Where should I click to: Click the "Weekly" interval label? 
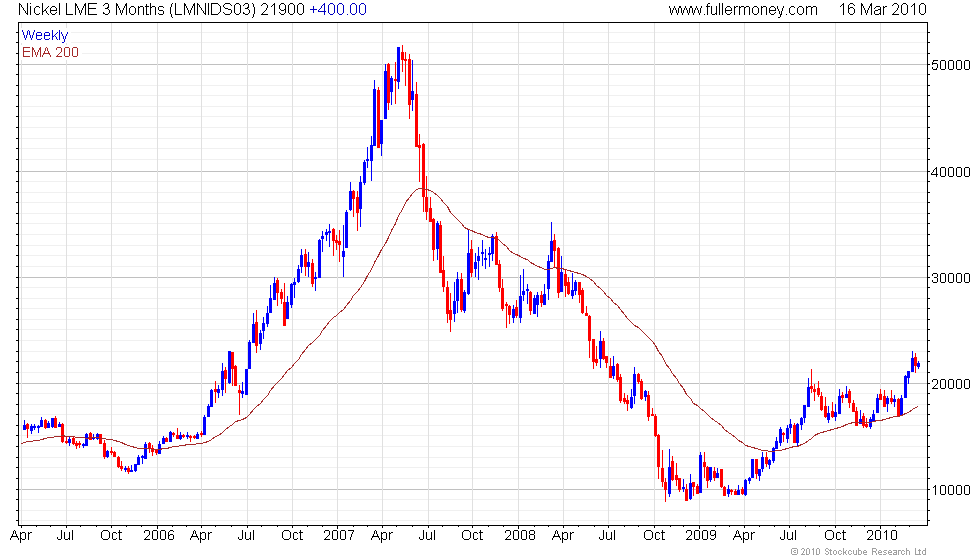point(45,36)
